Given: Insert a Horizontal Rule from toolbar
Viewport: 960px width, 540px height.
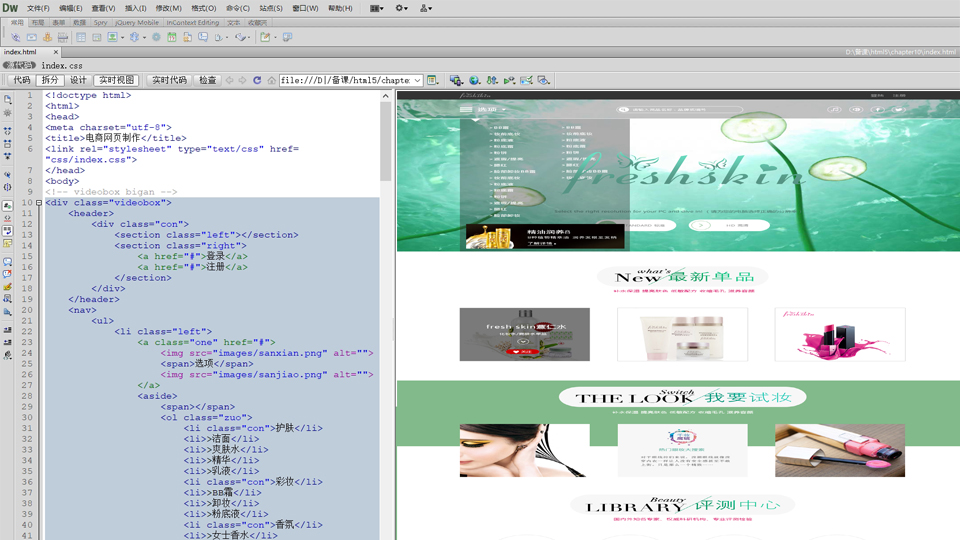Looking at the screenshot, I should pyautogui.click(x=62, y=37).
